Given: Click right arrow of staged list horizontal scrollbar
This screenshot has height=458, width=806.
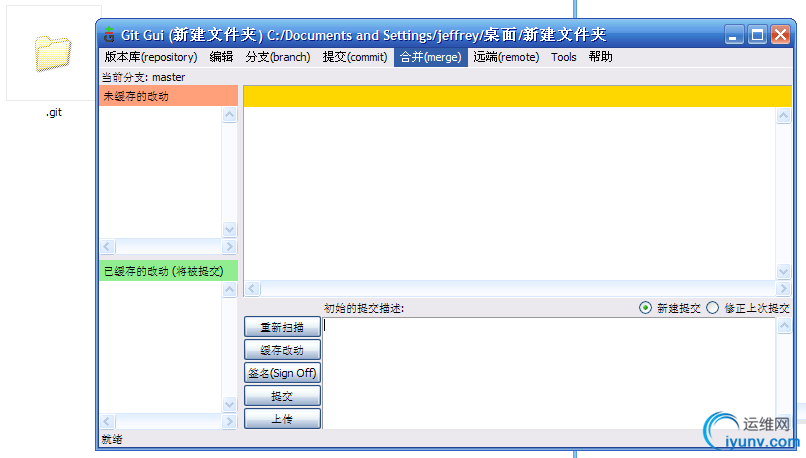Looking at the screenshot, I should (229, 422).
